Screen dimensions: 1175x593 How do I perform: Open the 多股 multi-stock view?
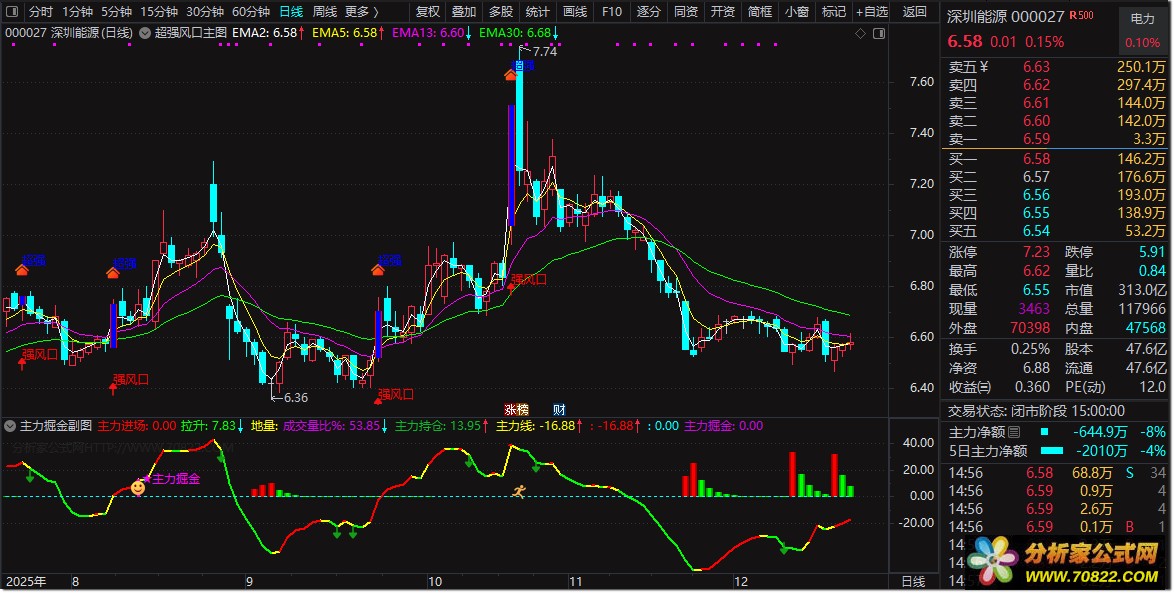[501, 11]
